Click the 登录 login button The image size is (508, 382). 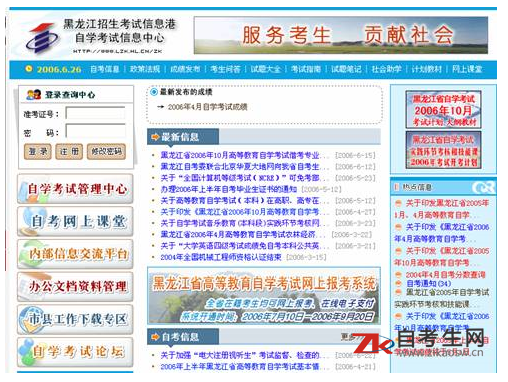pos(38,152)
